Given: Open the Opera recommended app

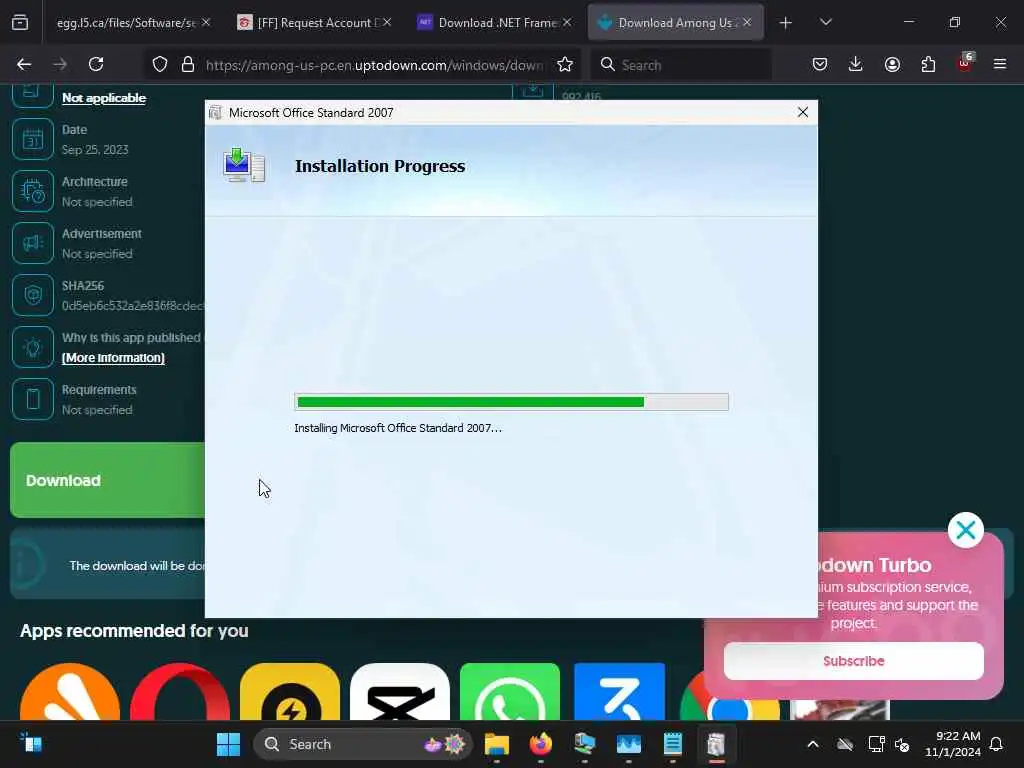Looking at the screenshot, I should point(180,692).
